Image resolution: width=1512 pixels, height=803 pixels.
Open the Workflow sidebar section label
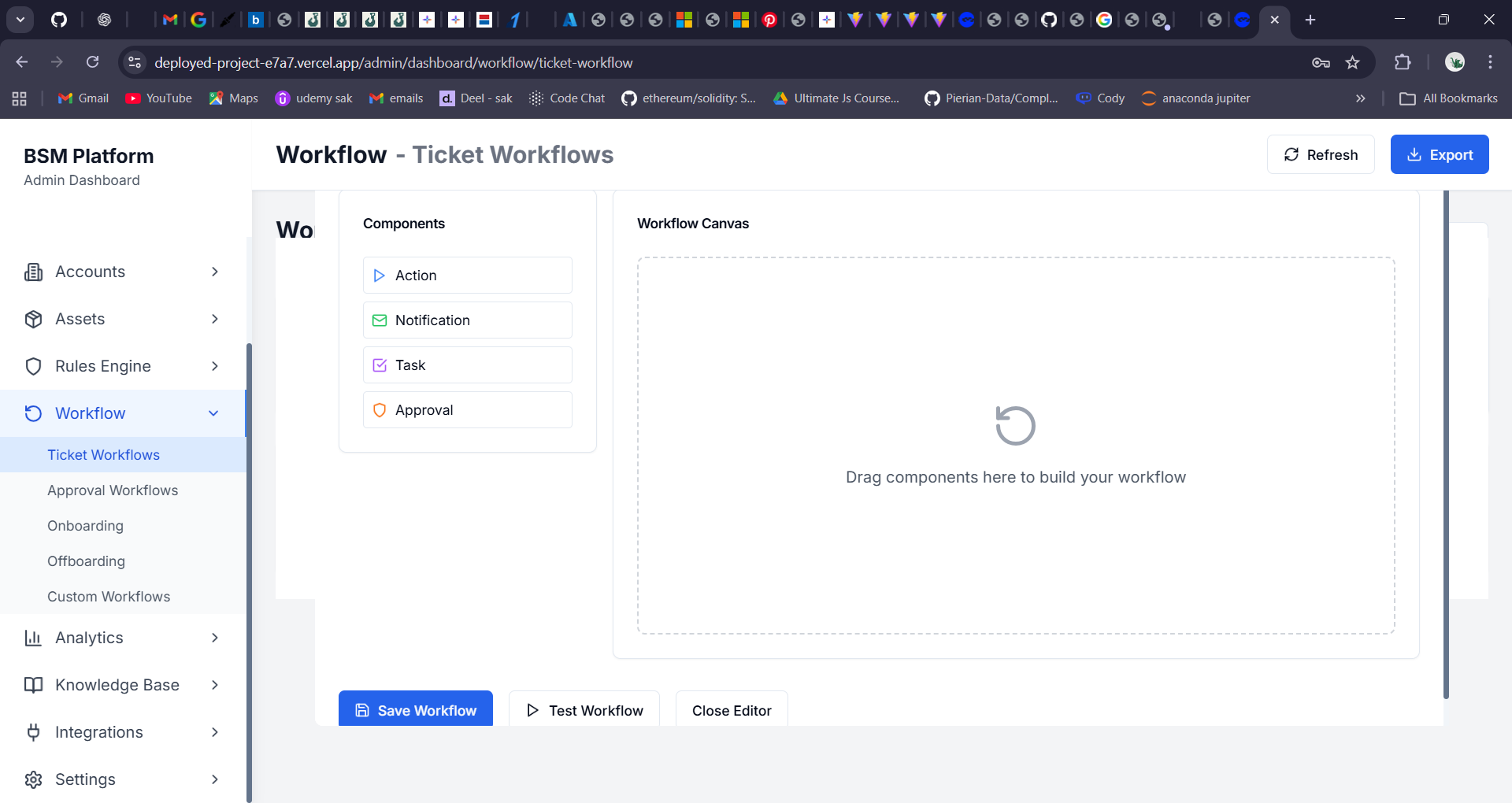coord(90,413)
